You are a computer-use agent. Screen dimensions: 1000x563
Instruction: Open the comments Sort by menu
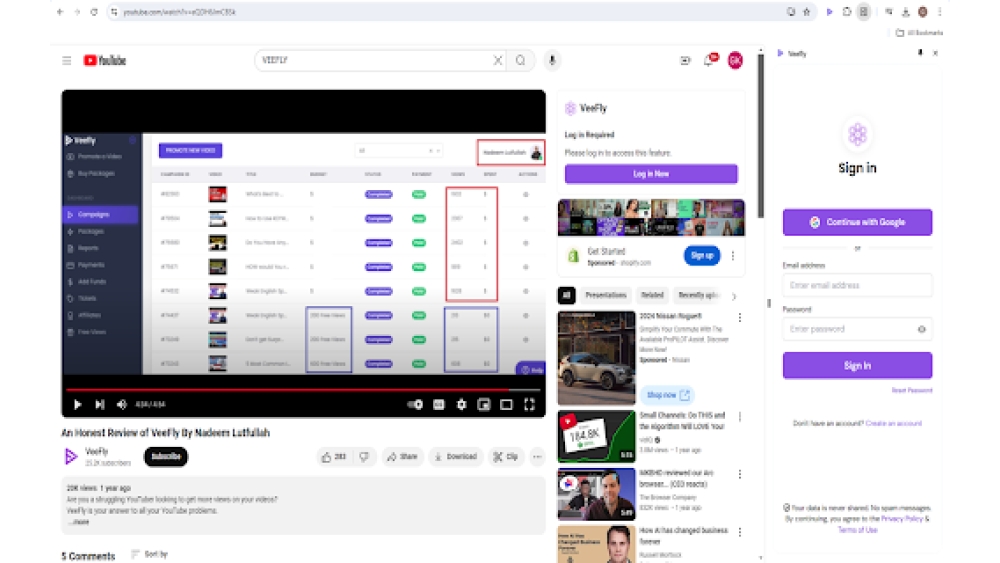150,554
